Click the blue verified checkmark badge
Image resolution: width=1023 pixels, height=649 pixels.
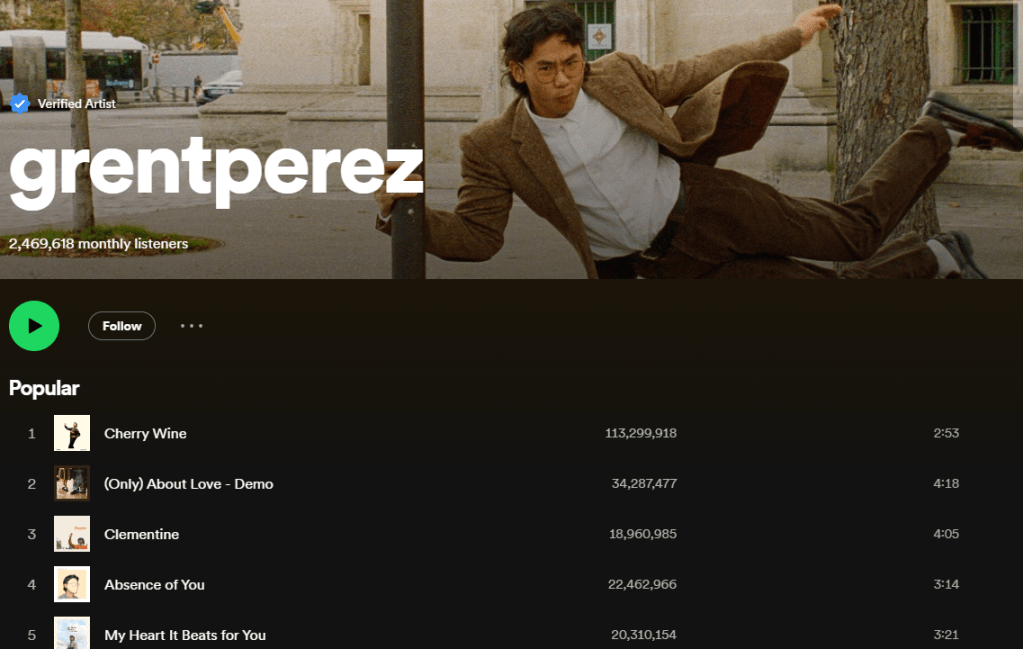(x=19, y=103)
